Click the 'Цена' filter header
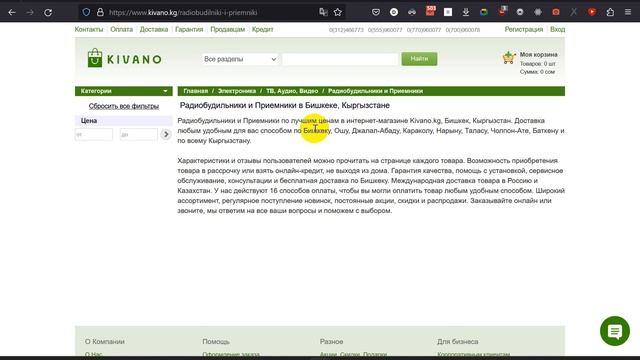 124,121
